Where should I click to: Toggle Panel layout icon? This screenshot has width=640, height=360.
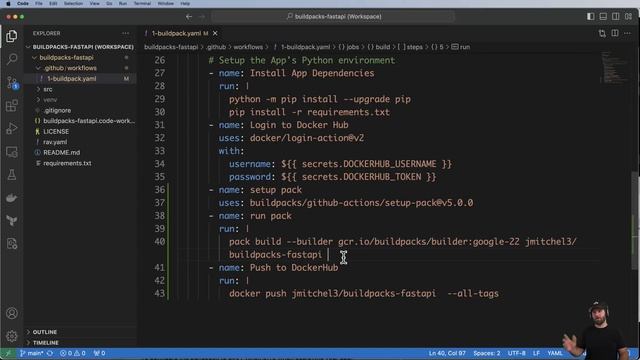click(x=603, y=16)
